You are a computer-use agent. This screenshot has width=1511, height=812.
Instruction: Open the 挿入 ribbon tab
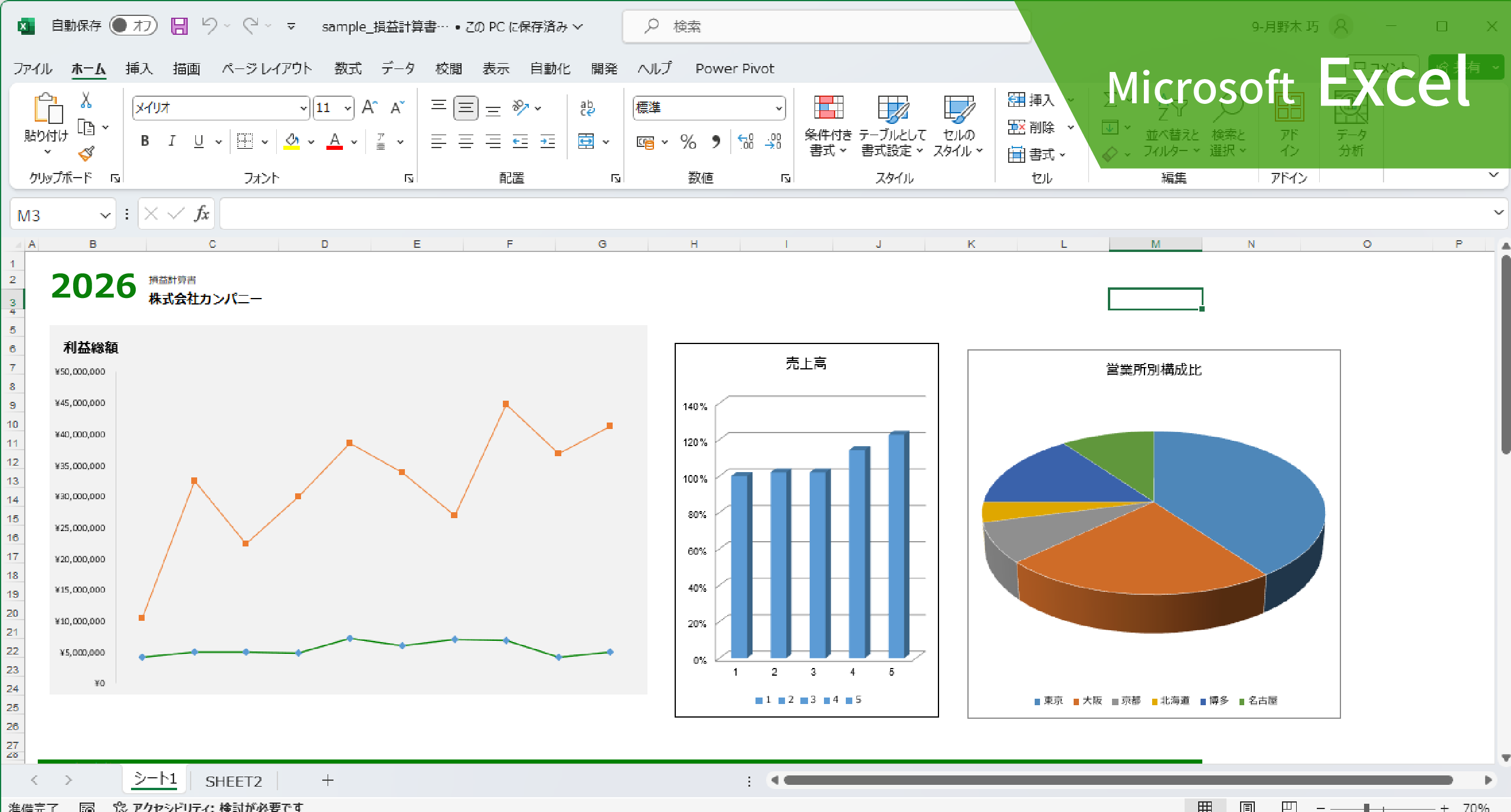139,68
